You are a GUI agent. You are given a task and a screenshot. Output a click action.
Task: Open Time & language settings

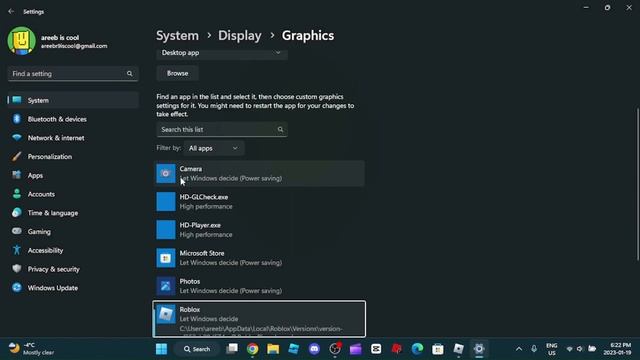73,213
